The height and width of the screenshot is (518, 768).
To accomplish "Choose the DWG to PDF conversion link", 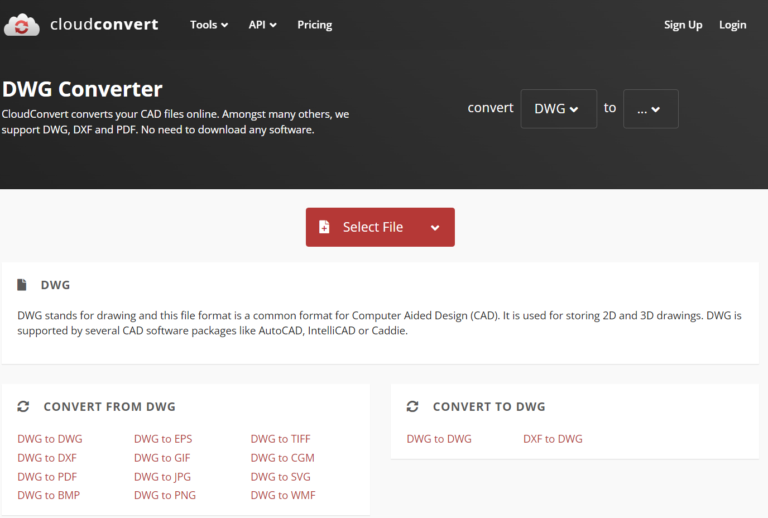I will 47,477.
